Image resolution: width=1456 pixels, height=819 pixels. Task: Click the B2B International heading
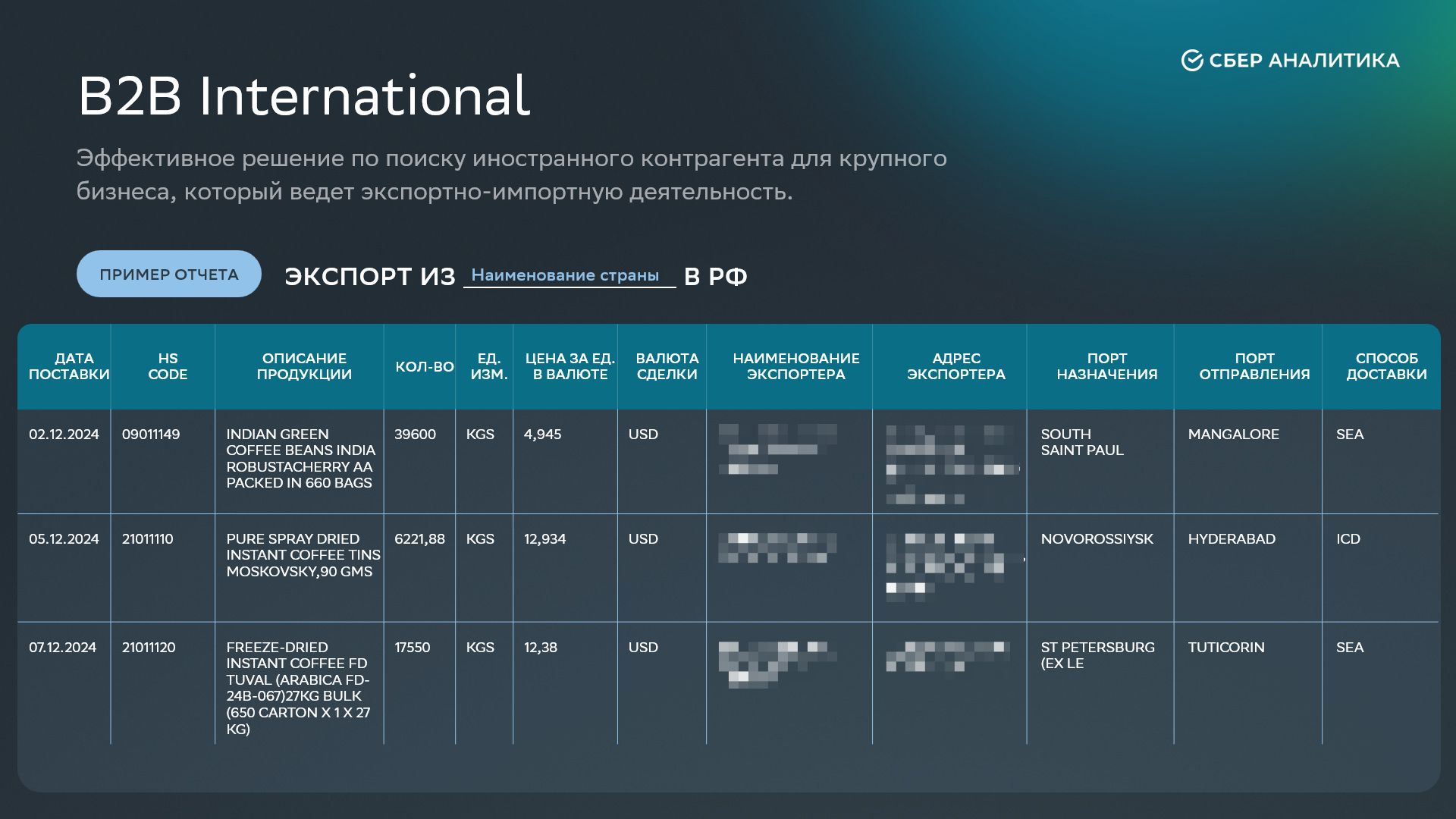[x=303, y=96]
